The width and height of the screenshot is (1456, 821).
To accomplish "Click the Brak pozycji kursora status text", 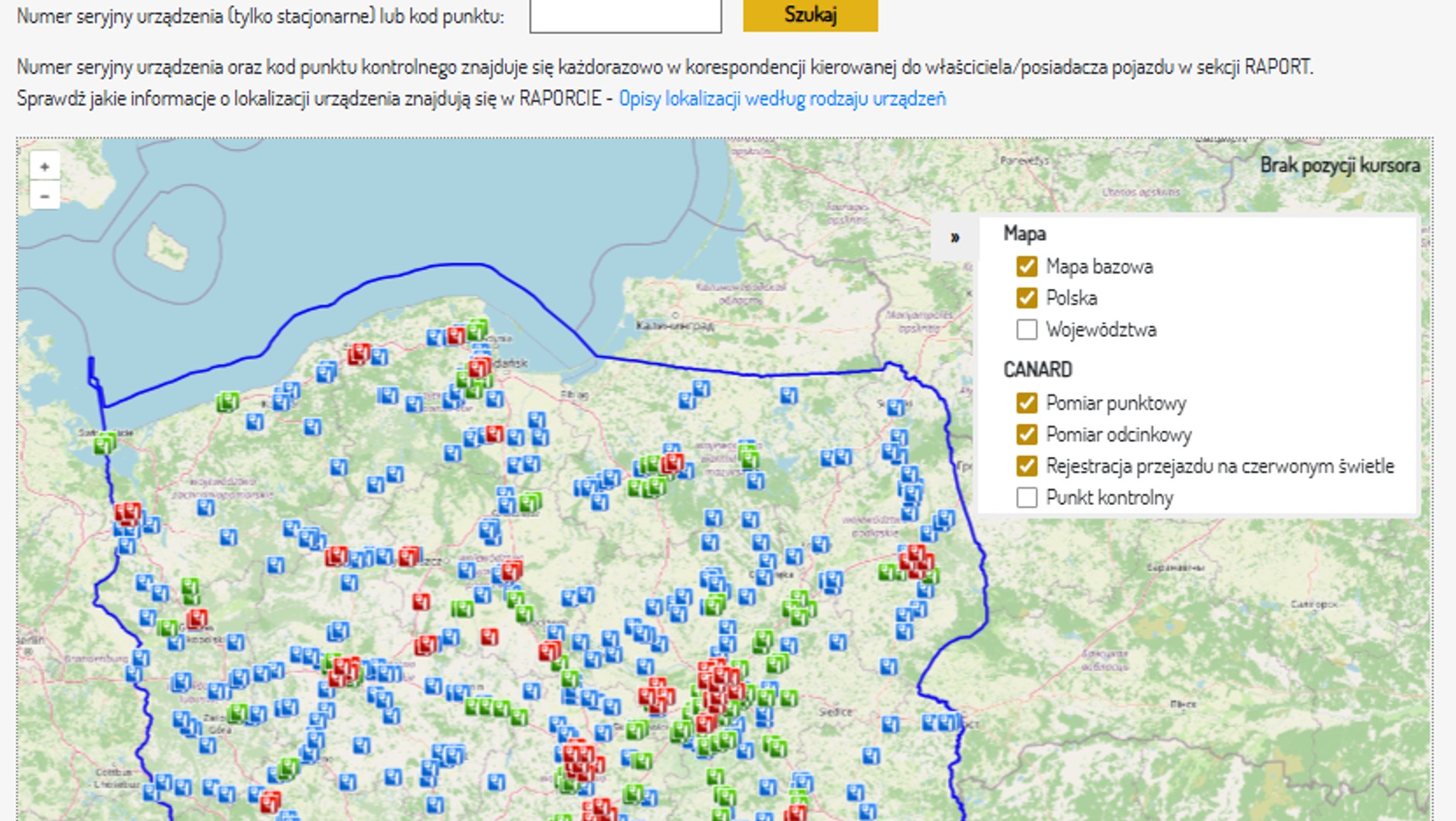I will click(x=1340, y=165).
